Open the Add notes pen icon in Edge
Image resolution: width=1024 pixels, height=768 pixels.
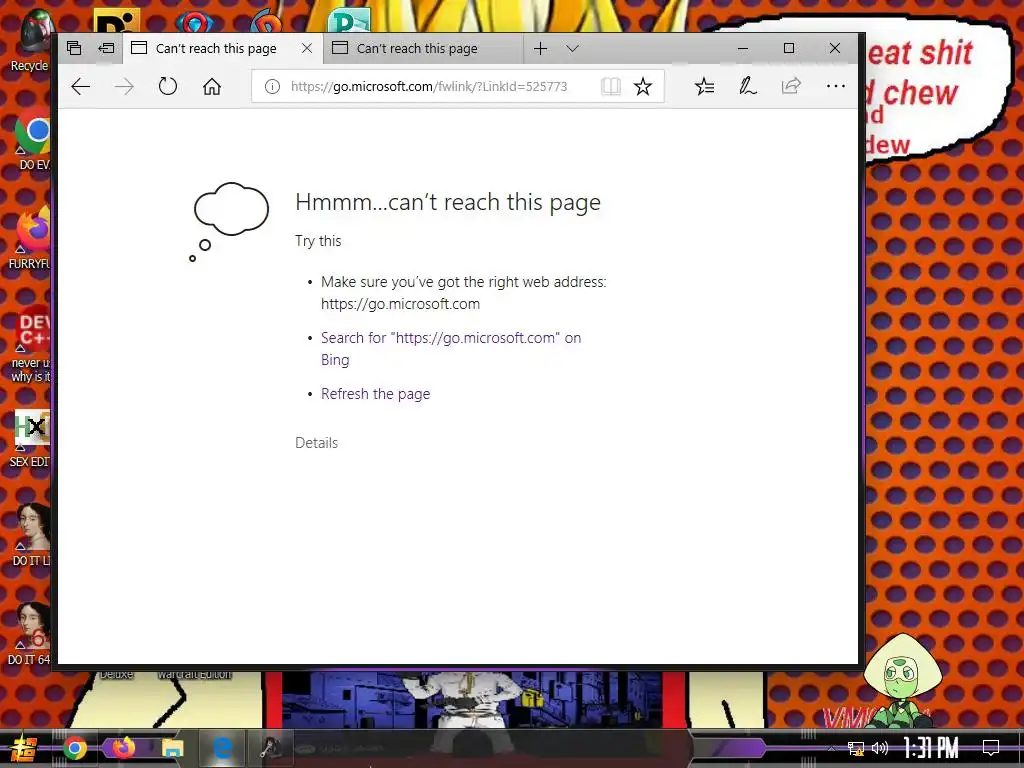tap(748, 86)
